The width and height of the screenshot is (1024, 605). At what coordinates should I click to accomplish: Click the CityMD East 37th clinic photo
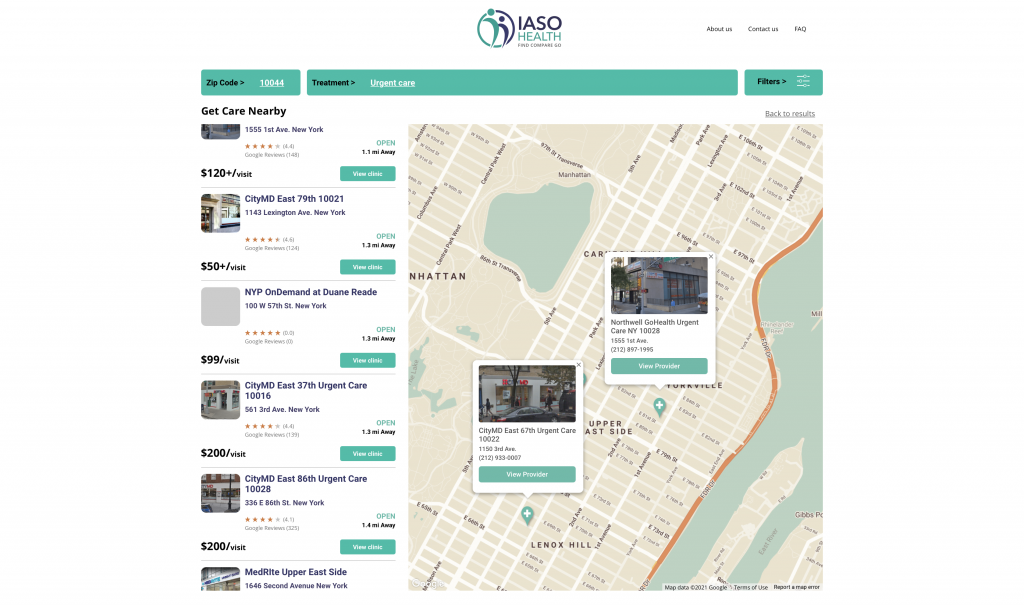(220, 400)
